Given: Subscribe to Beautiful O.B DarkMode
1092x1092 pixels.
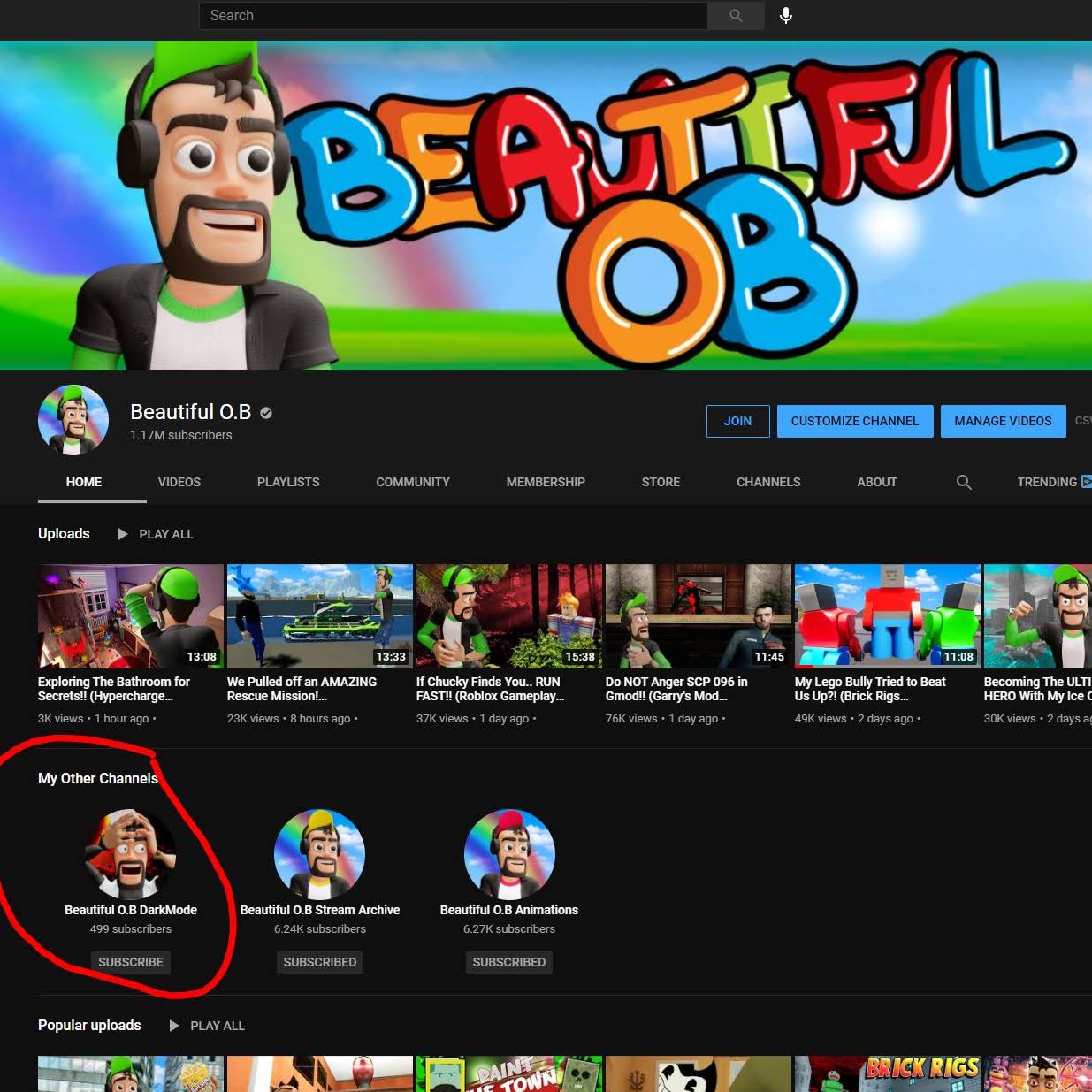Looking at the screenshot, I should tap(131, 962).
